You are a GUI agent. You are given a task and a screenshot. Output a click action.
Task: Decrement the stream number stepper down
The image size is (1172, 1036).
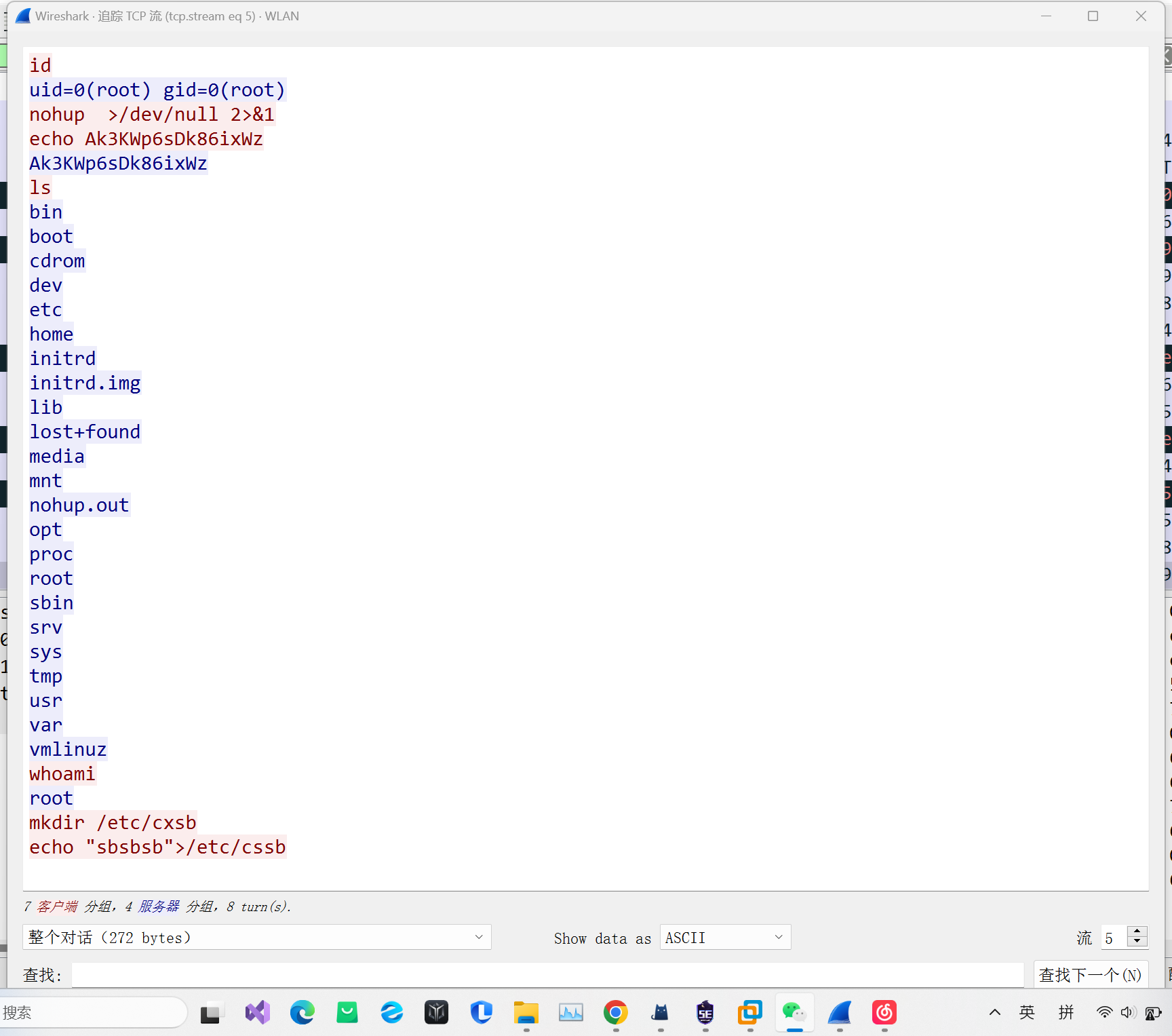coord(1137,942)
